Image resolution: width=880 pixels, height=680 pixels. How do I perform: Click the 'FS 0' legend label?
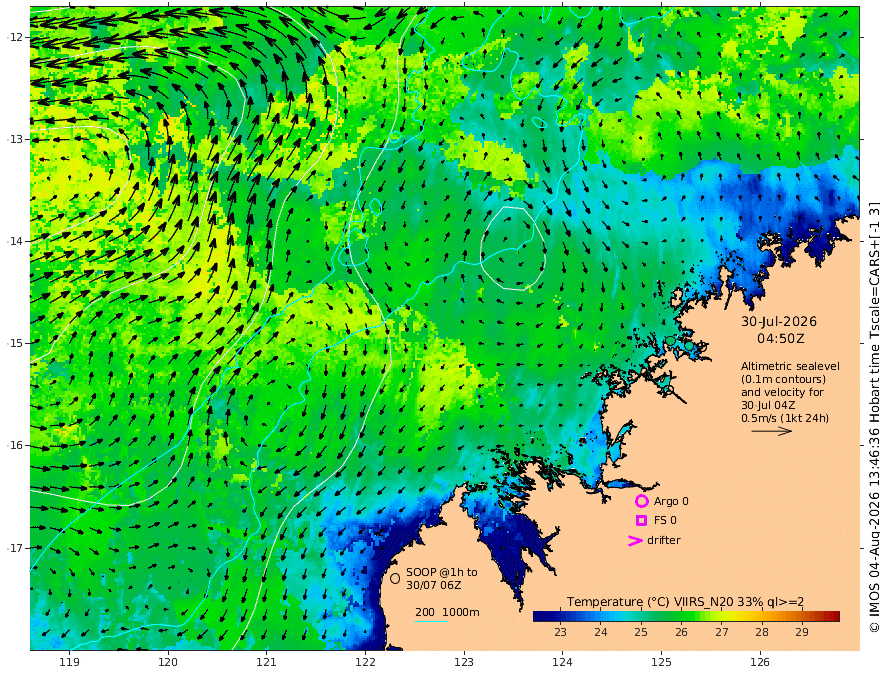click(x=665, y=521)
